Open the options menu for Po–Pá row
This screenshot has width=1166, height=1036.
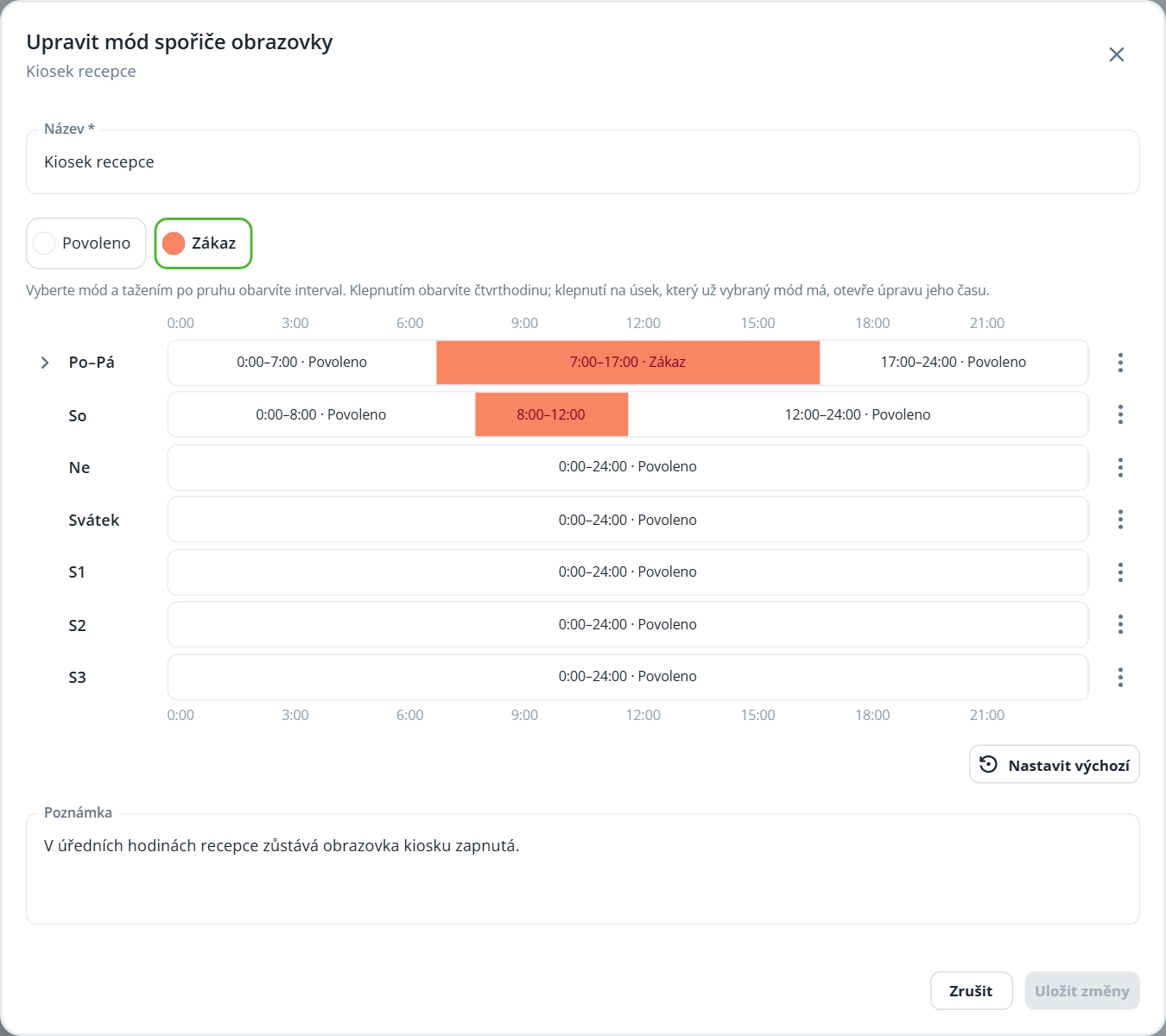[x=1120, y=363]
